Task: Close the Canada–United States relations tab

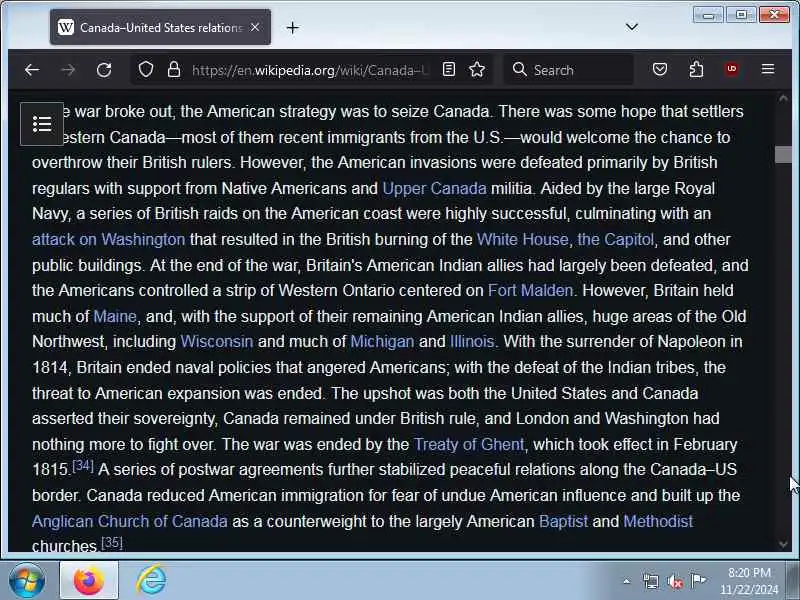Action: [255, 28]
